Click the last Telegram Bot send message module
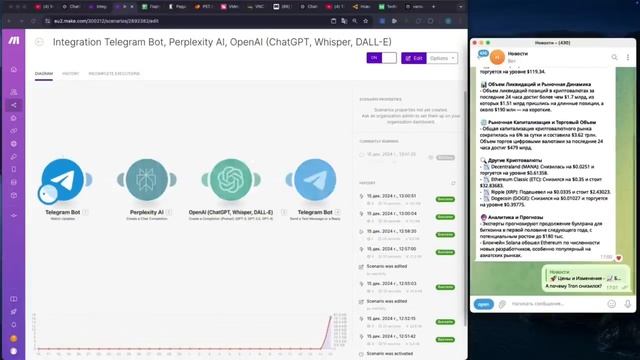The height and width of the screenshot is (360, 640). tap(315, 180)
